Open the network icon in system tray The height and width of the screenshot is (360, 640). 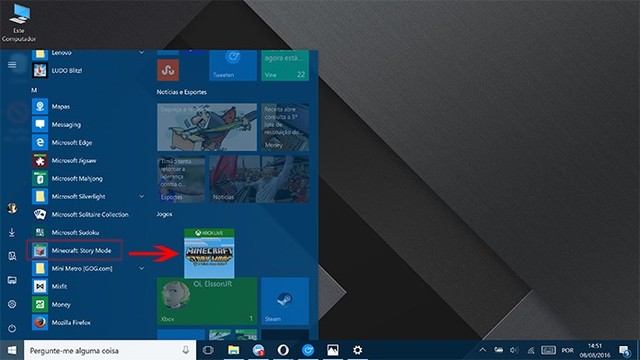[531, 350]
